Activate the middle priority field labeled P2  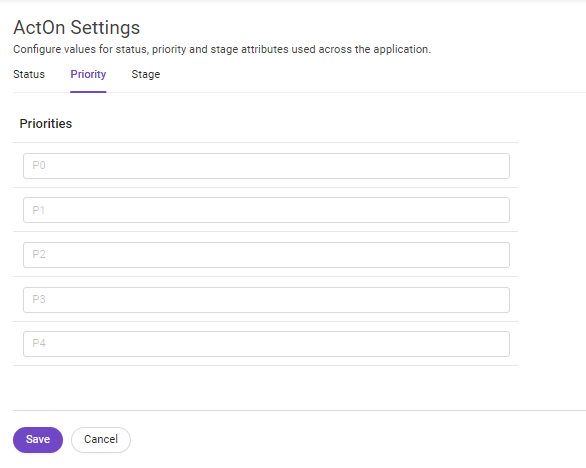click(x=266, y=255)
